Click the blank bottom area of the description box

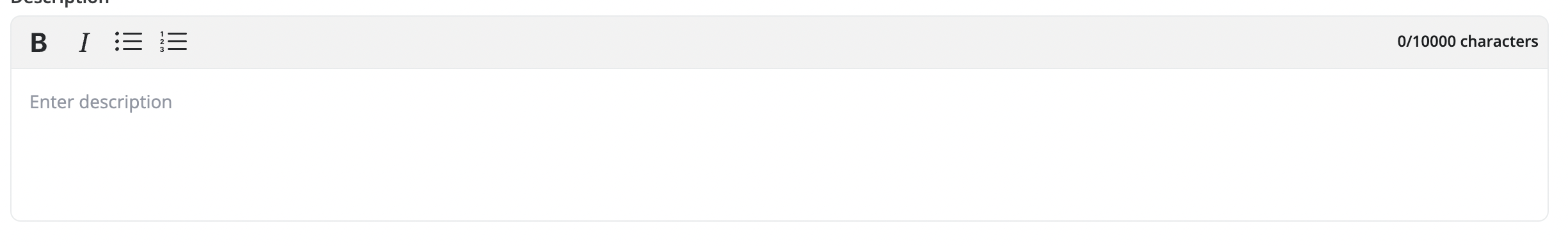point(779,186)
